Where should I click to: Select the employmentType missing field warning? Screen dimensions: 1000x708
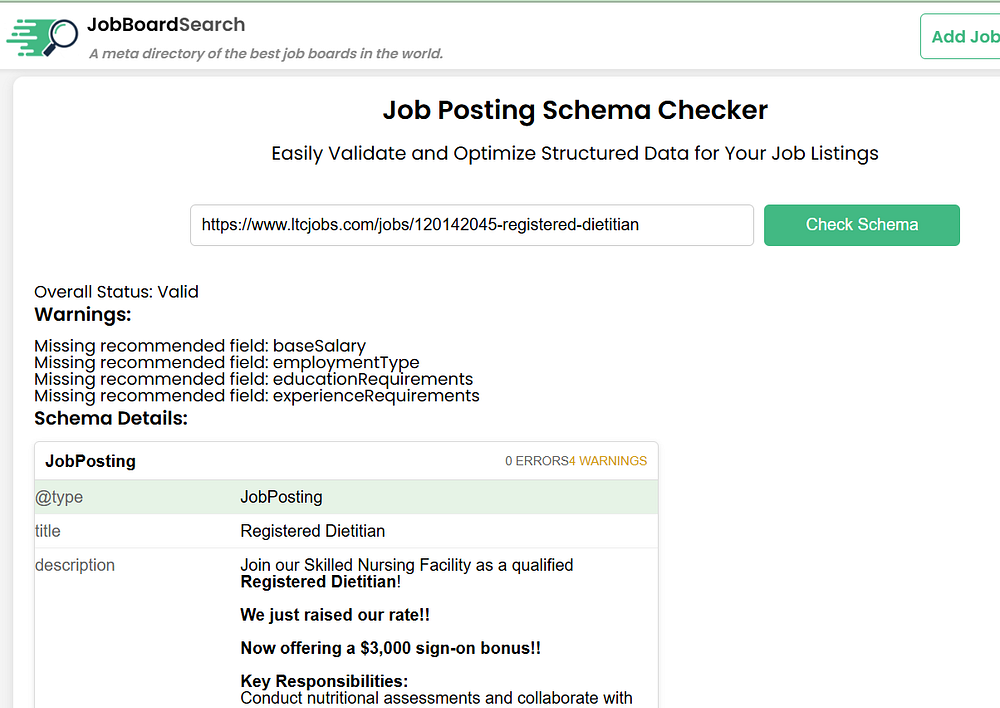[x=227, y=363]
